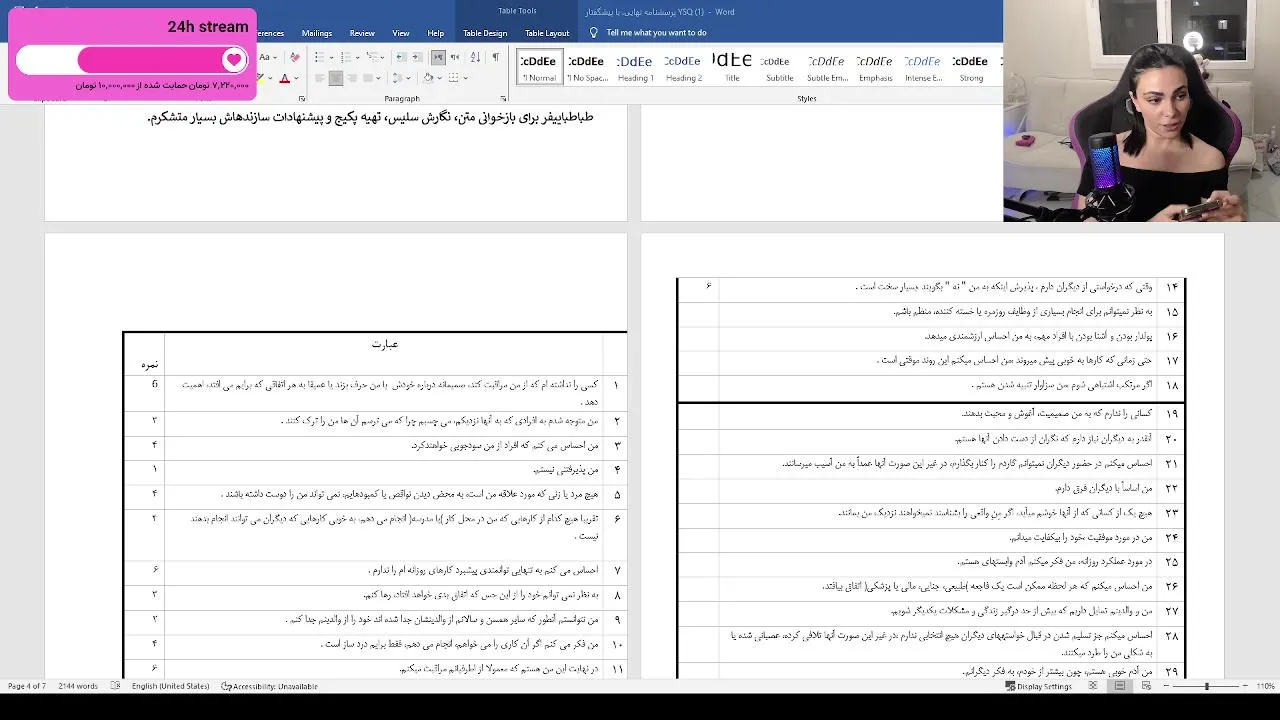1280x720 pixels.
Task: Open Font settings dialog launcher
Action: (x=302, y=99)
